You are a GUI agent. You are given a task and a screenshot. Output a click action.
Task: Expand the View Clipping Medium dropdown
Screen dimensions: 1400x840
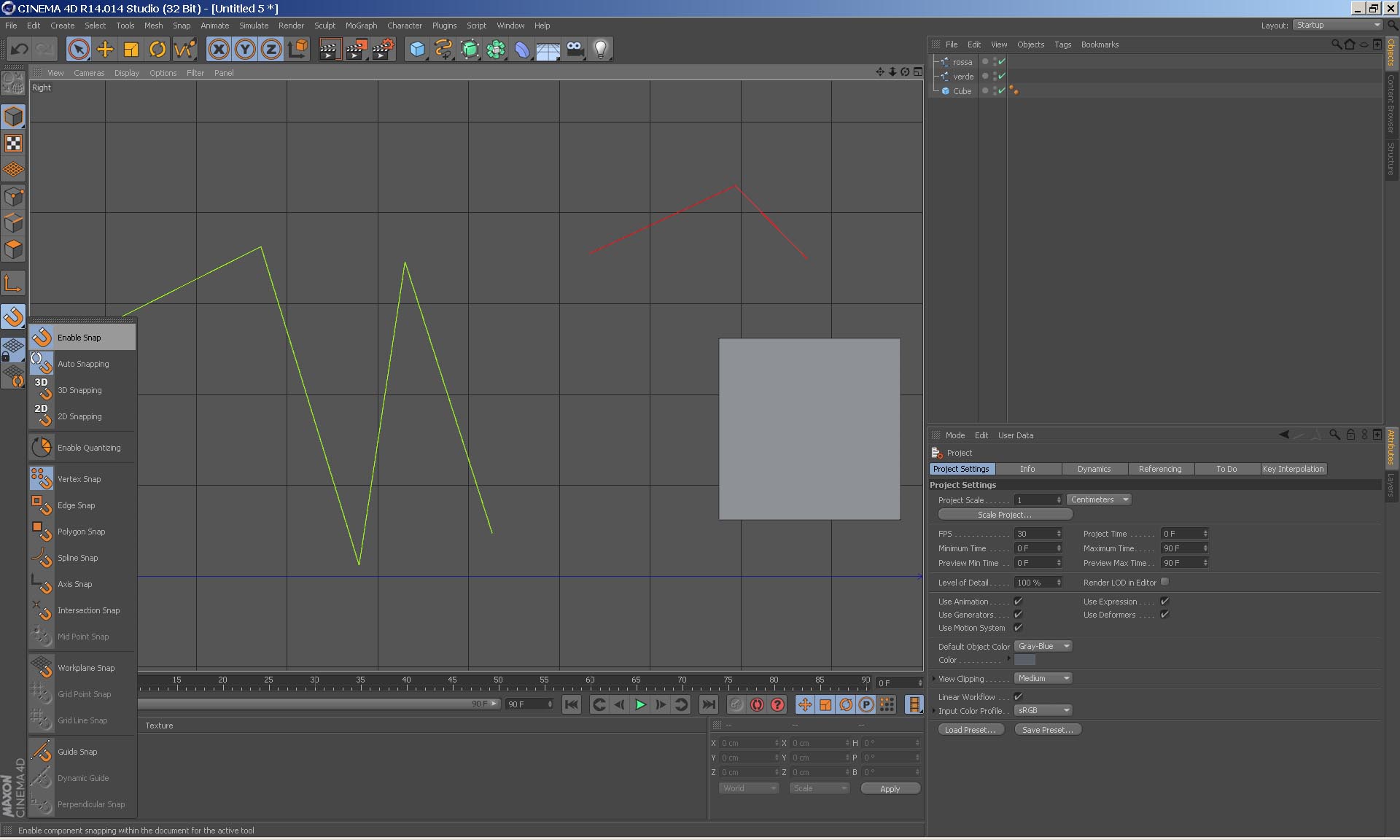click(1043, 678)
